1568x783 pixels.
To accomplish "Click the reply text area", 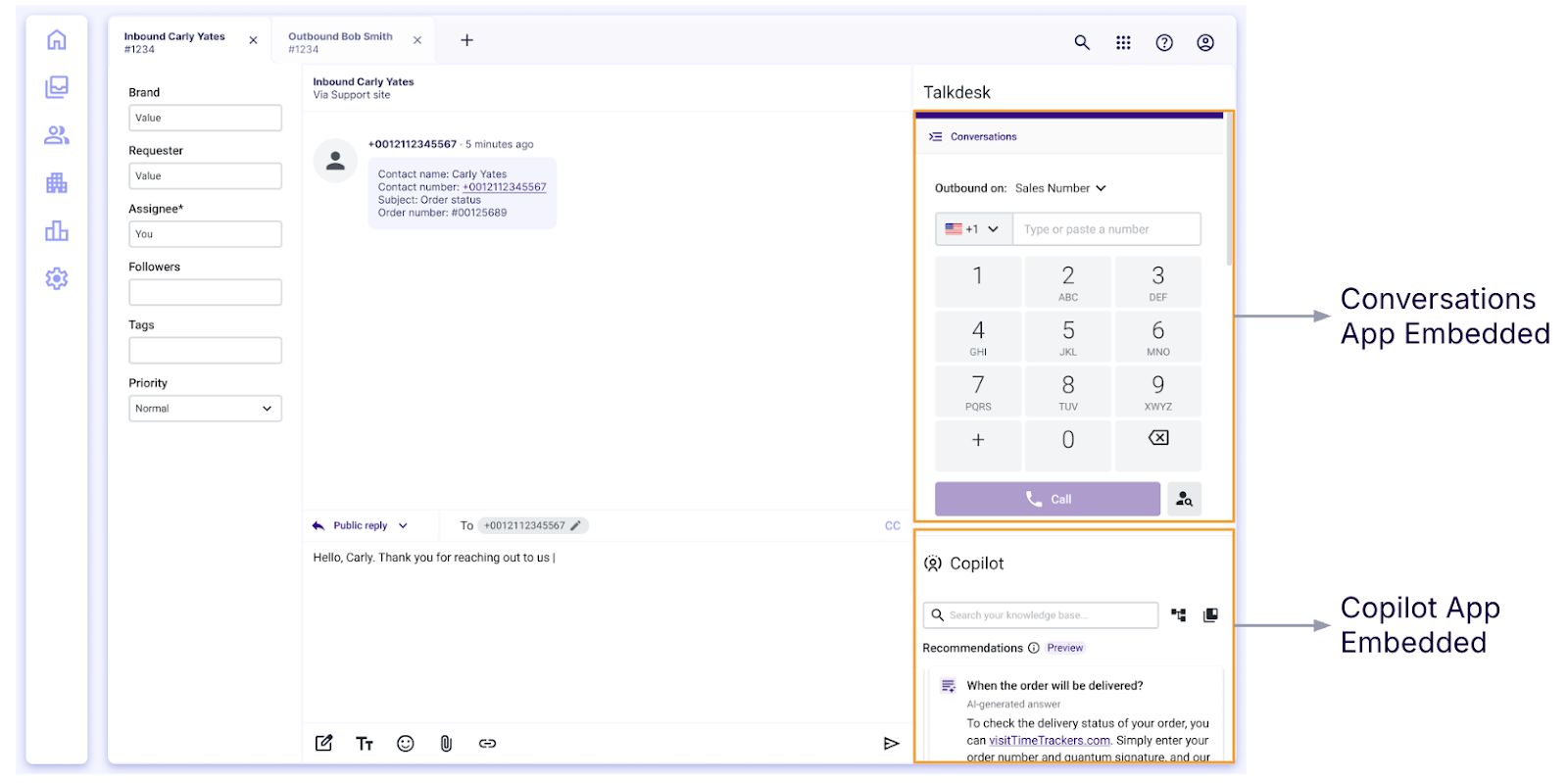I will tap(608, 632).
